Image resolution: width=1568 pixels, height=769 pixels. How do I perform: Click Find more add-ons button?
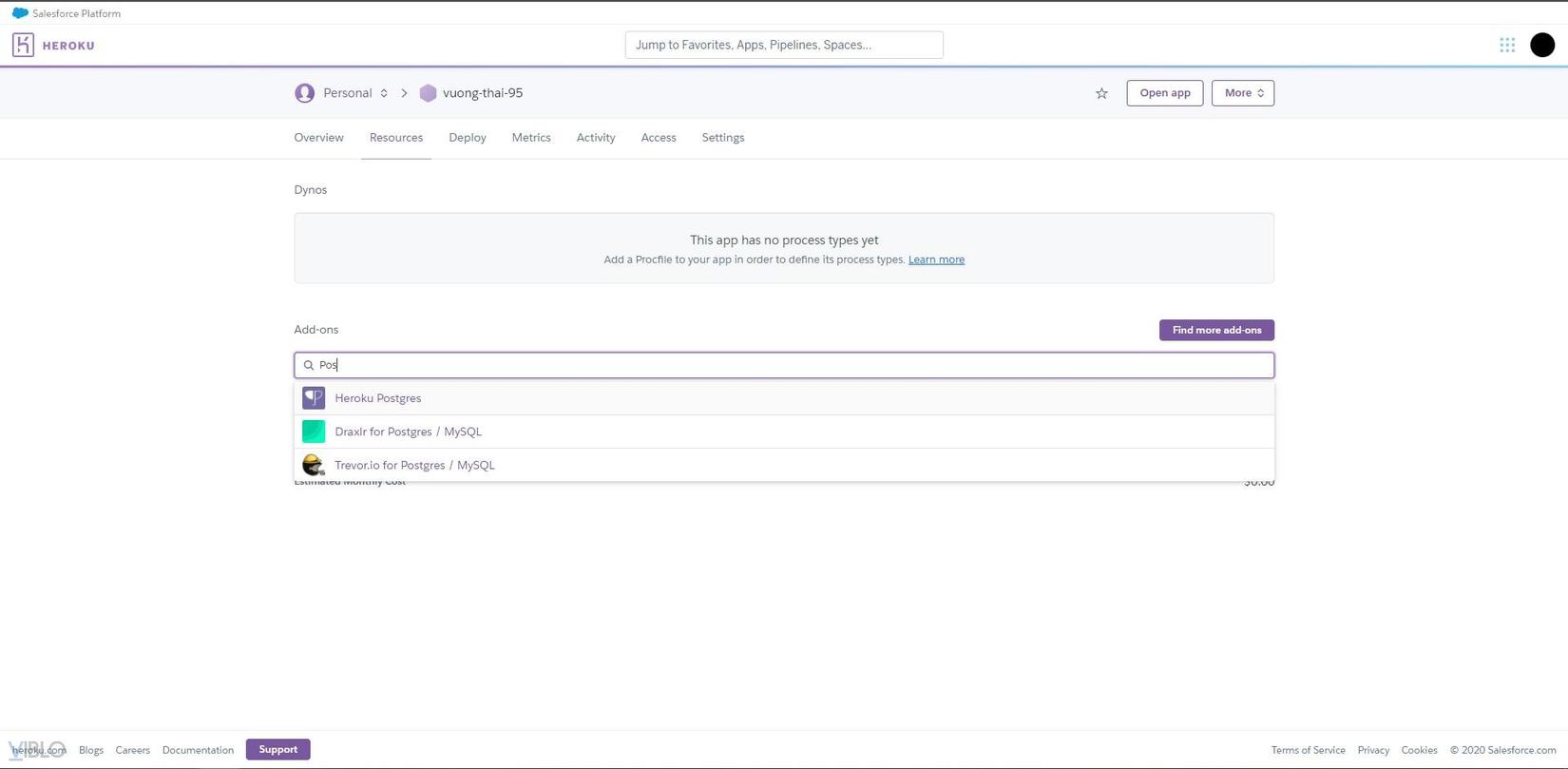click(1216, 330)
